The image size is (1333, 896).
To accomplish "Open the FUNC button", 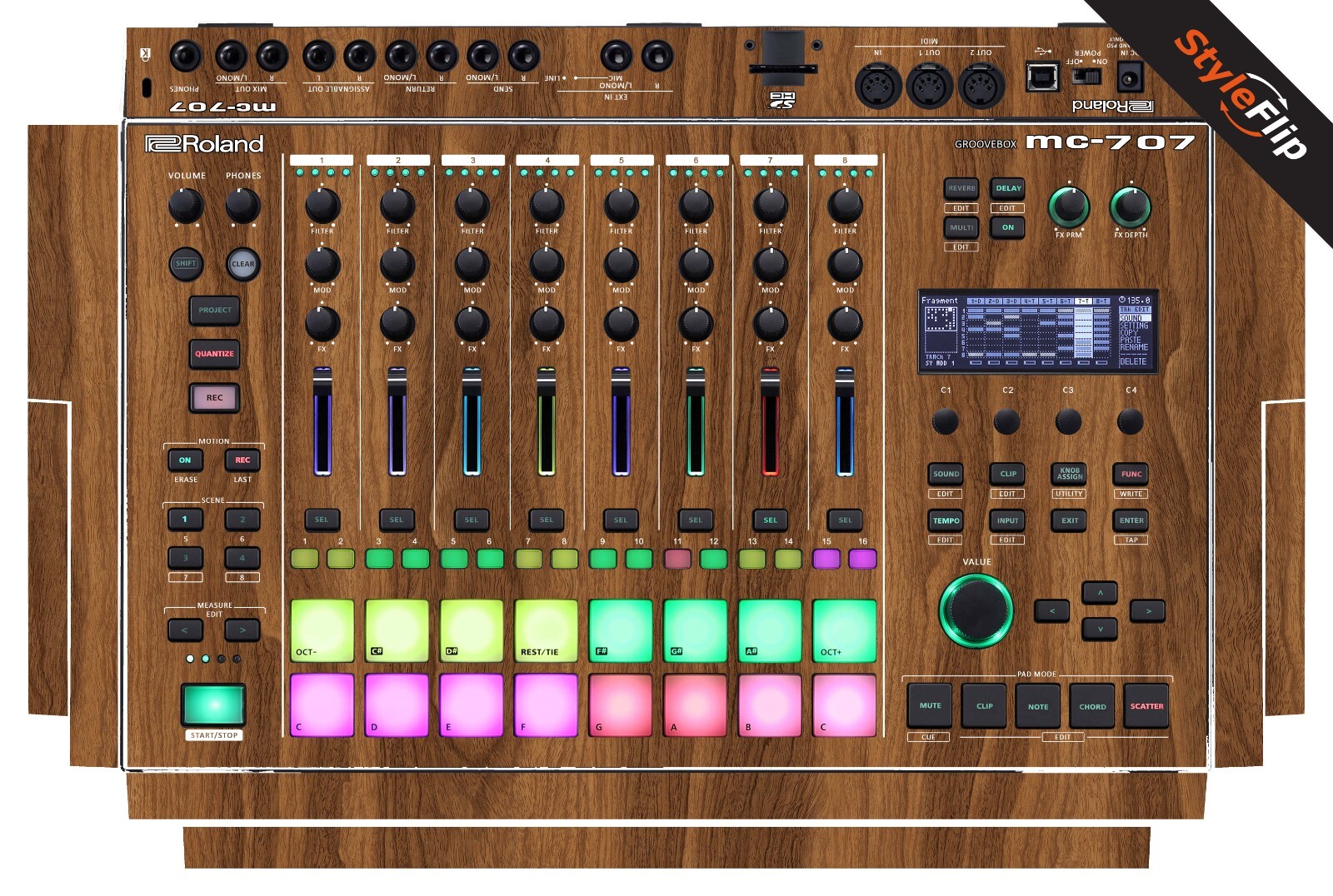I will click(x=1131, y=474).
